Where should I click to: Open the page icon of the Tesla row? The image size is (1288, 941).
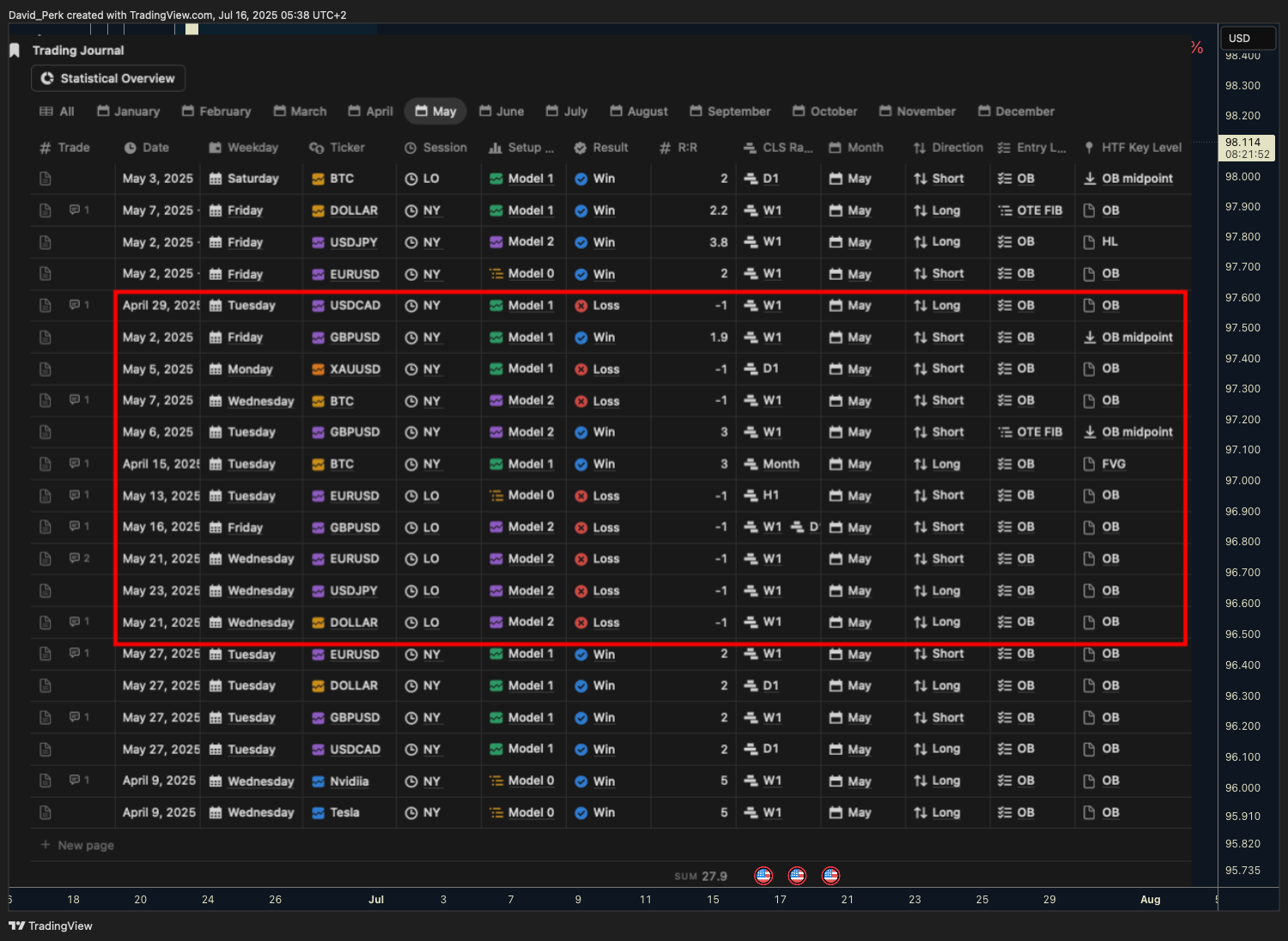pos(46,812)
